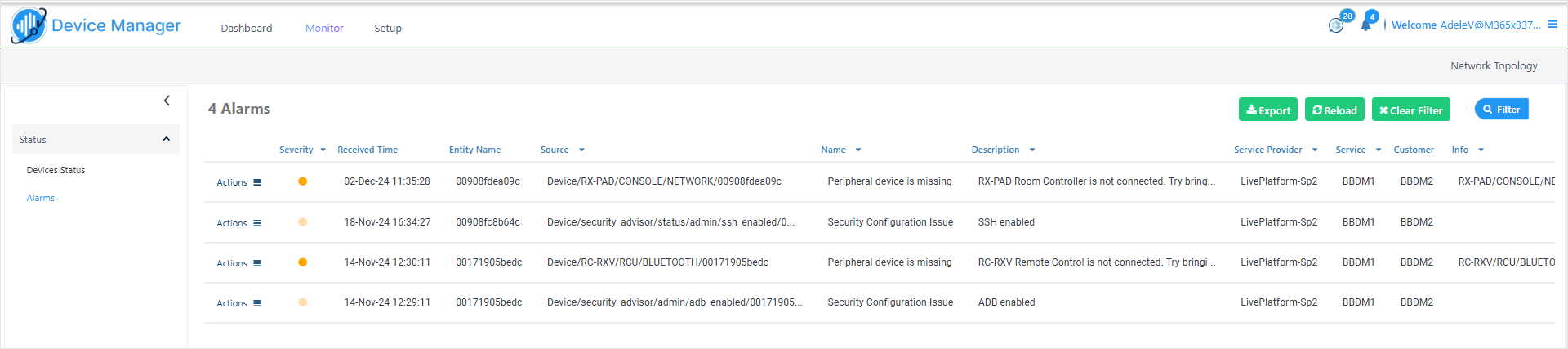1568x349 pixels.
Task: Open Actions menu icon for RC-RXV alarm
Action: click(x=257, y=263)
